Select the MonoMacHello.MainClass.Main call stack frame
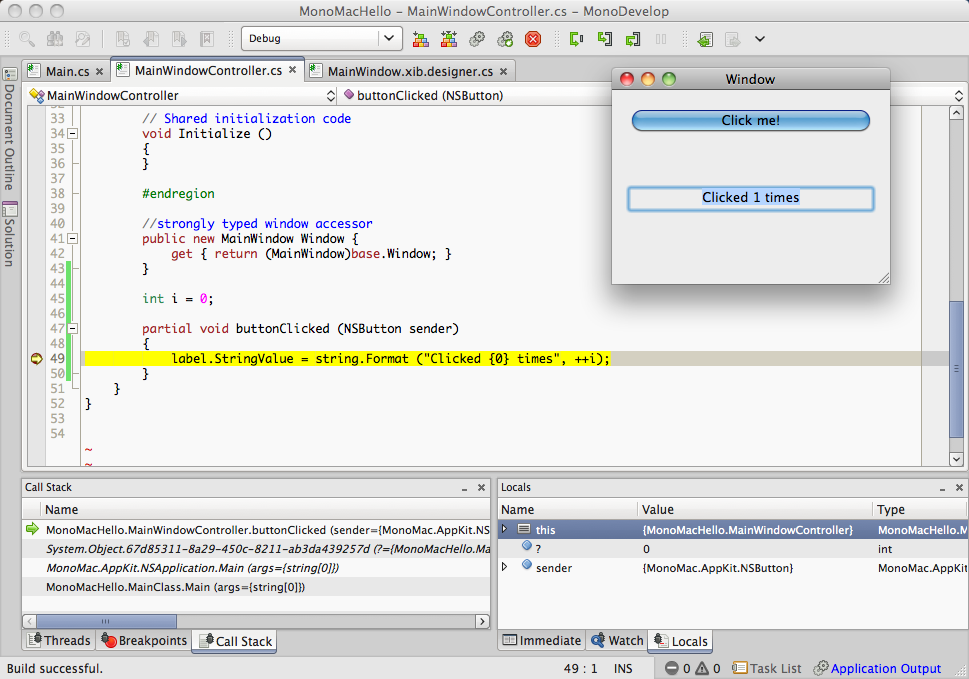The height and width of the screenshot is (679, 969). 256,587
